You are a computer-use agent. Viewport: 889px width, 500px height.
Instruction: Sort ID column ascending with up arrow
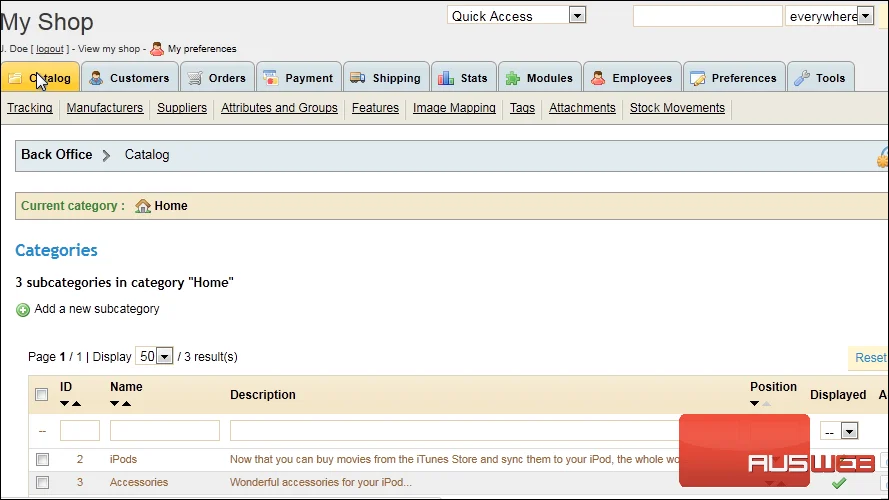pyautogui.click(x=77, y=404)
